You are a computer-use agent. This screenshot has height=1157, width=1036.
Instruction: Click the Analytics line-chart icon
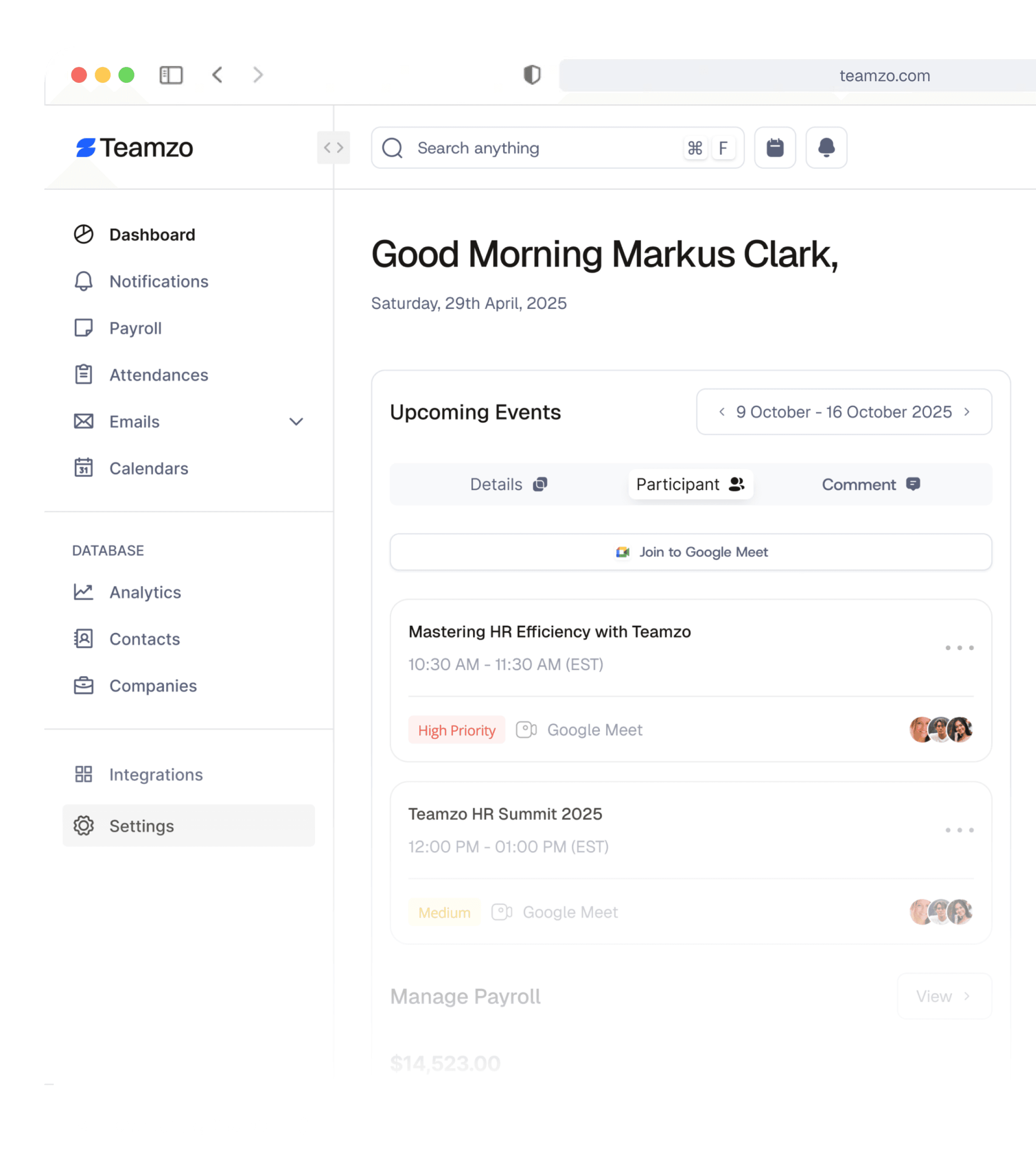coord(84,592)
